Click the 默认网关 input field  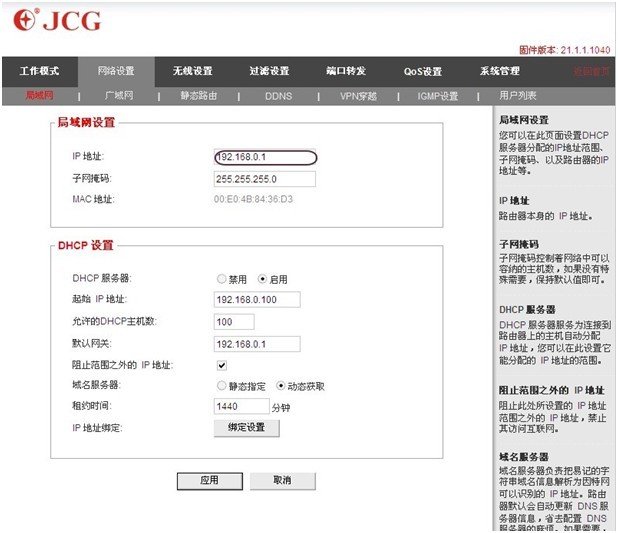pyautogui.click(x=257, y=344)
